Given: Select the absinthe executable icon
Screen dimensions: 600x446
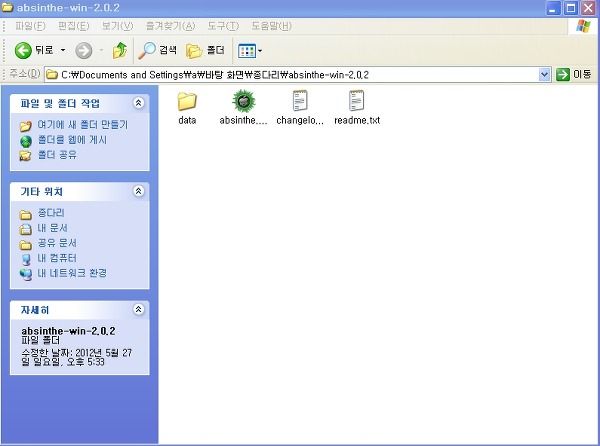Looking at the screenshot, I should tap(243, 101).
